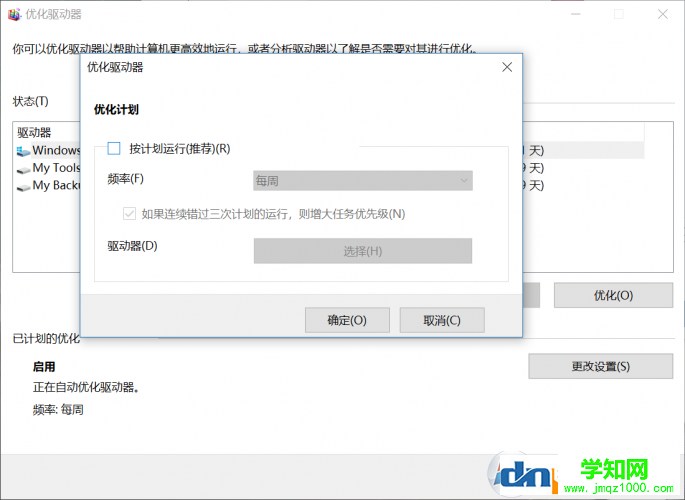Screen dimensions: 685x500
Task: Click the 已计划的优化 section label
Action: (46, 338)
